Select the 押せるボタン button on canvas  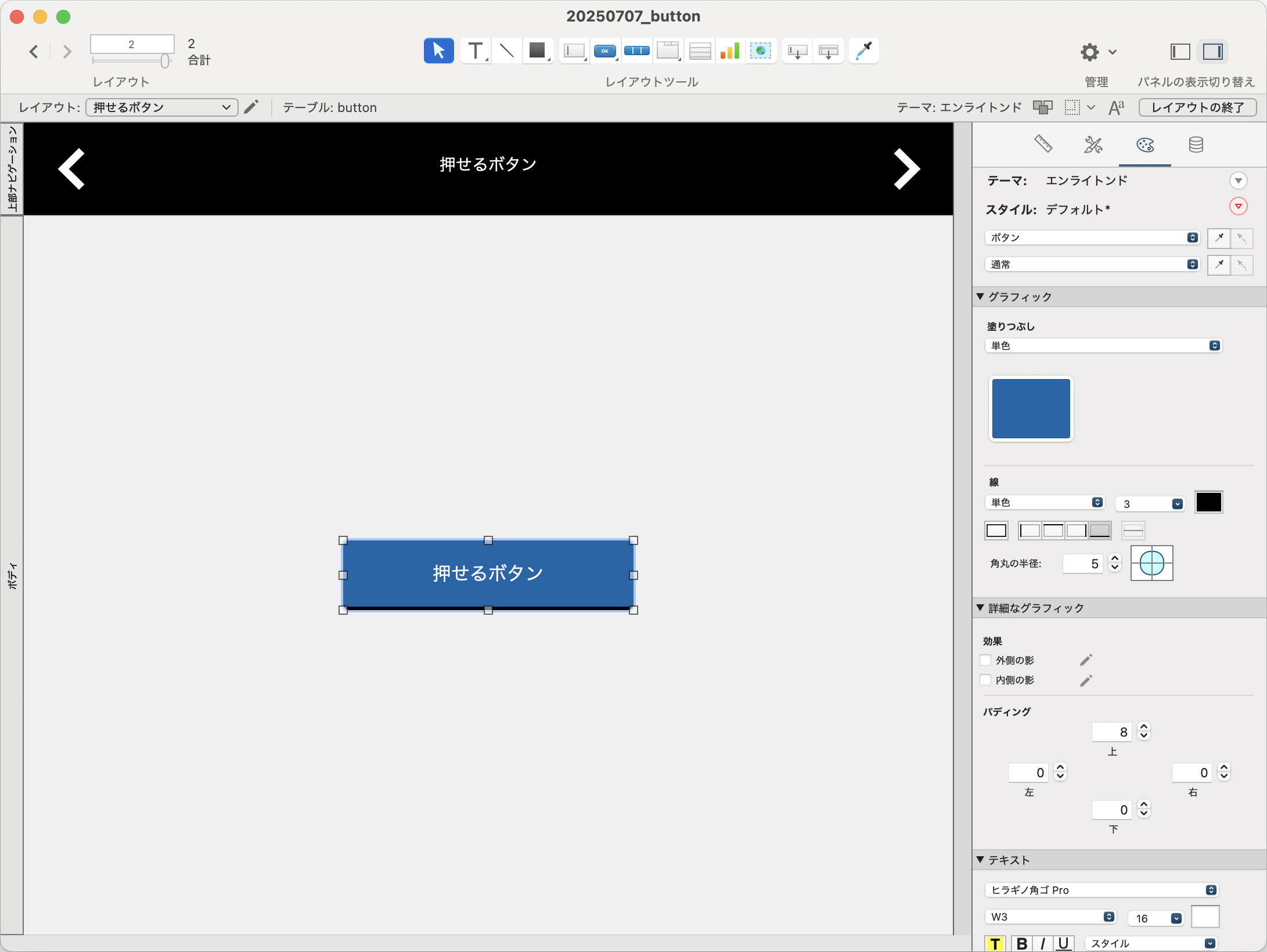(488, 574)
